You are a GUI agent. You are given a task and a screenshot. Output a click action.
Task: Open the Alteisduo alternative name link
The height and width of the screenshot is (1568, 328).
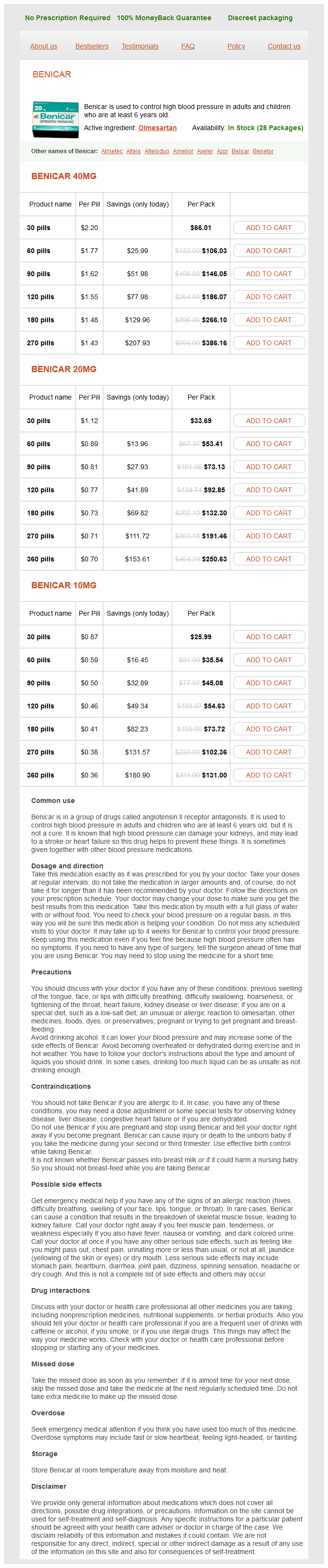(x=157, y=151)
